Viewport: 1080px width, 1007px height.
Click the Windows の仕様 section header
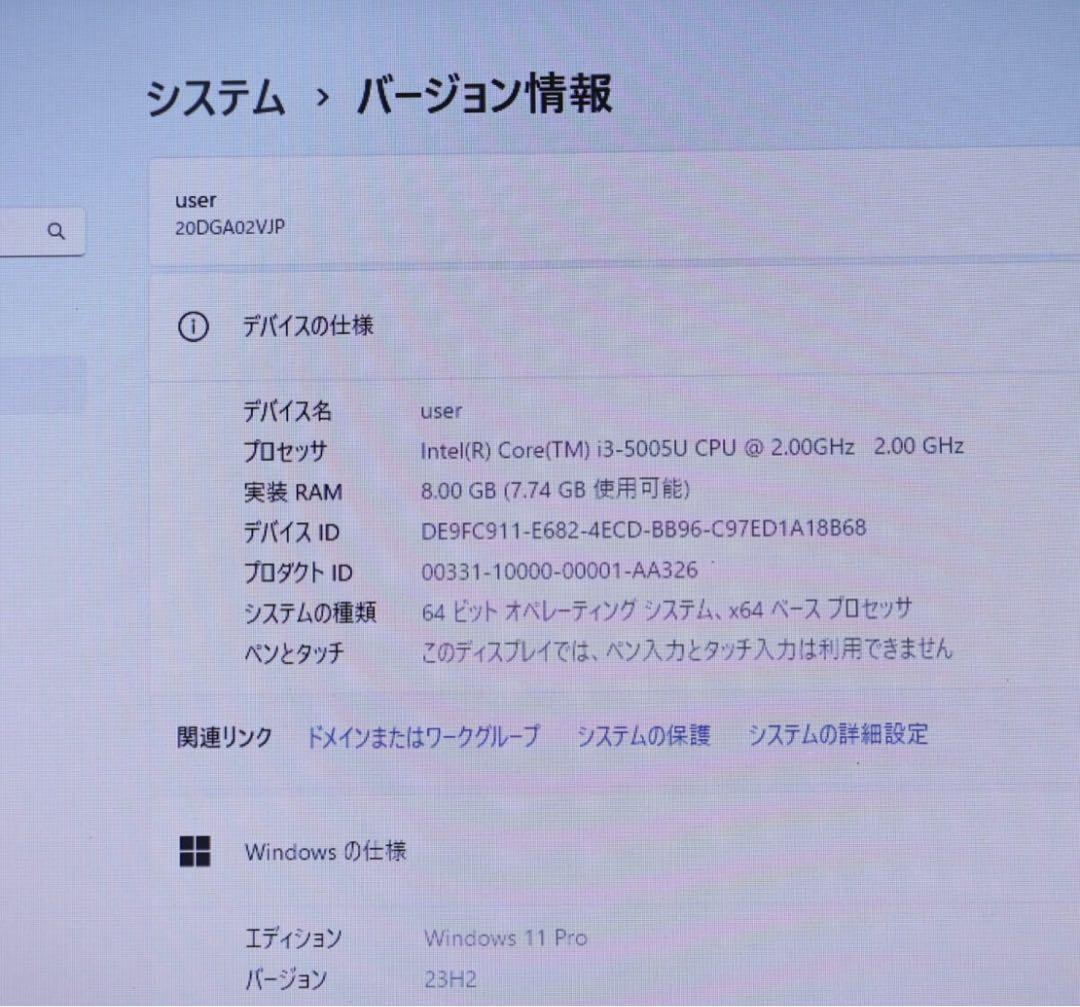point(326,851)
